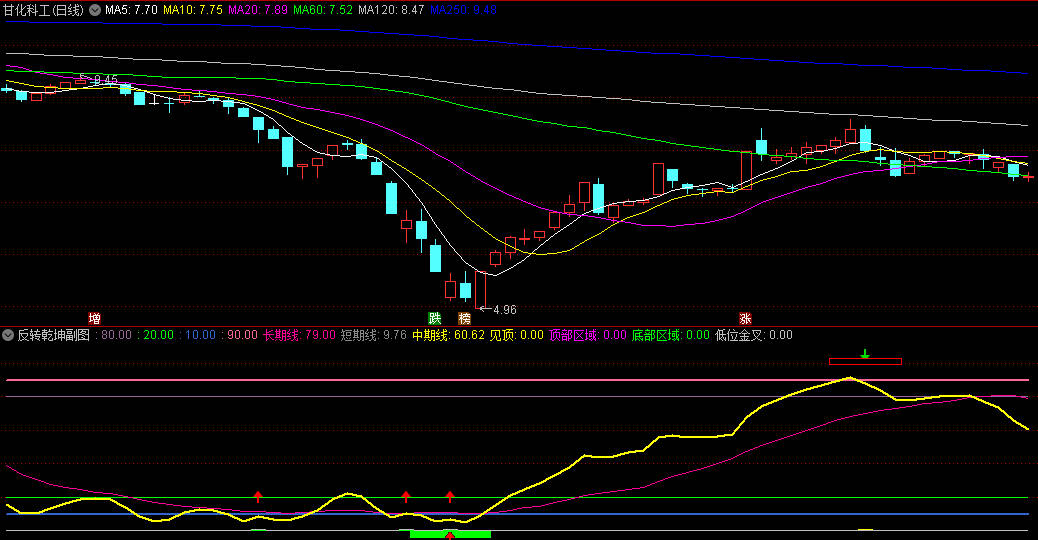Click the orange 榜 event marker
Screen dimensions: 1038x540
point(464,318)
